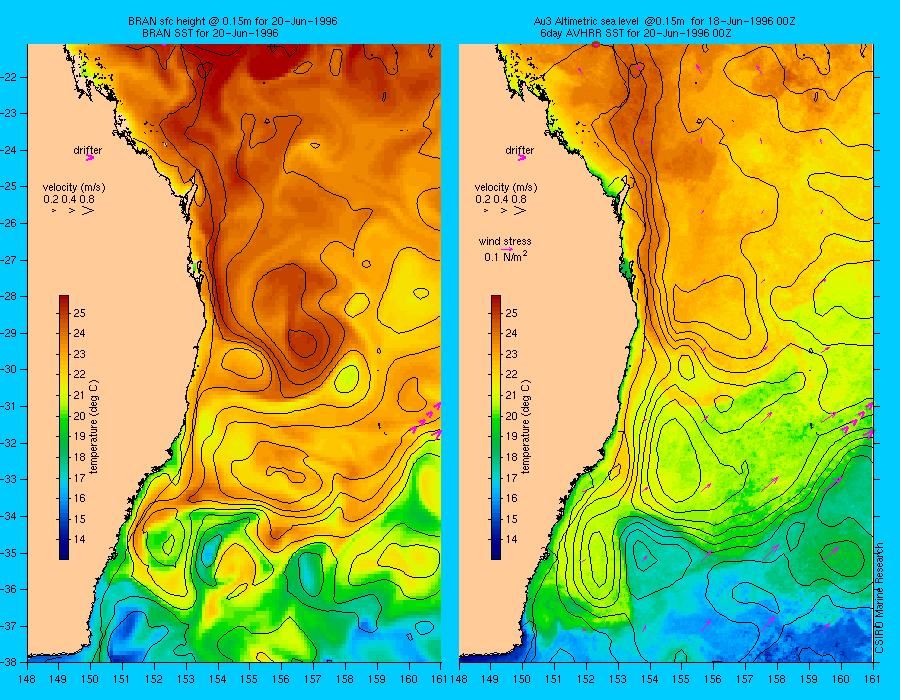
Task: Click the magenta wind stress reference arrow
Action: (506, 250)
